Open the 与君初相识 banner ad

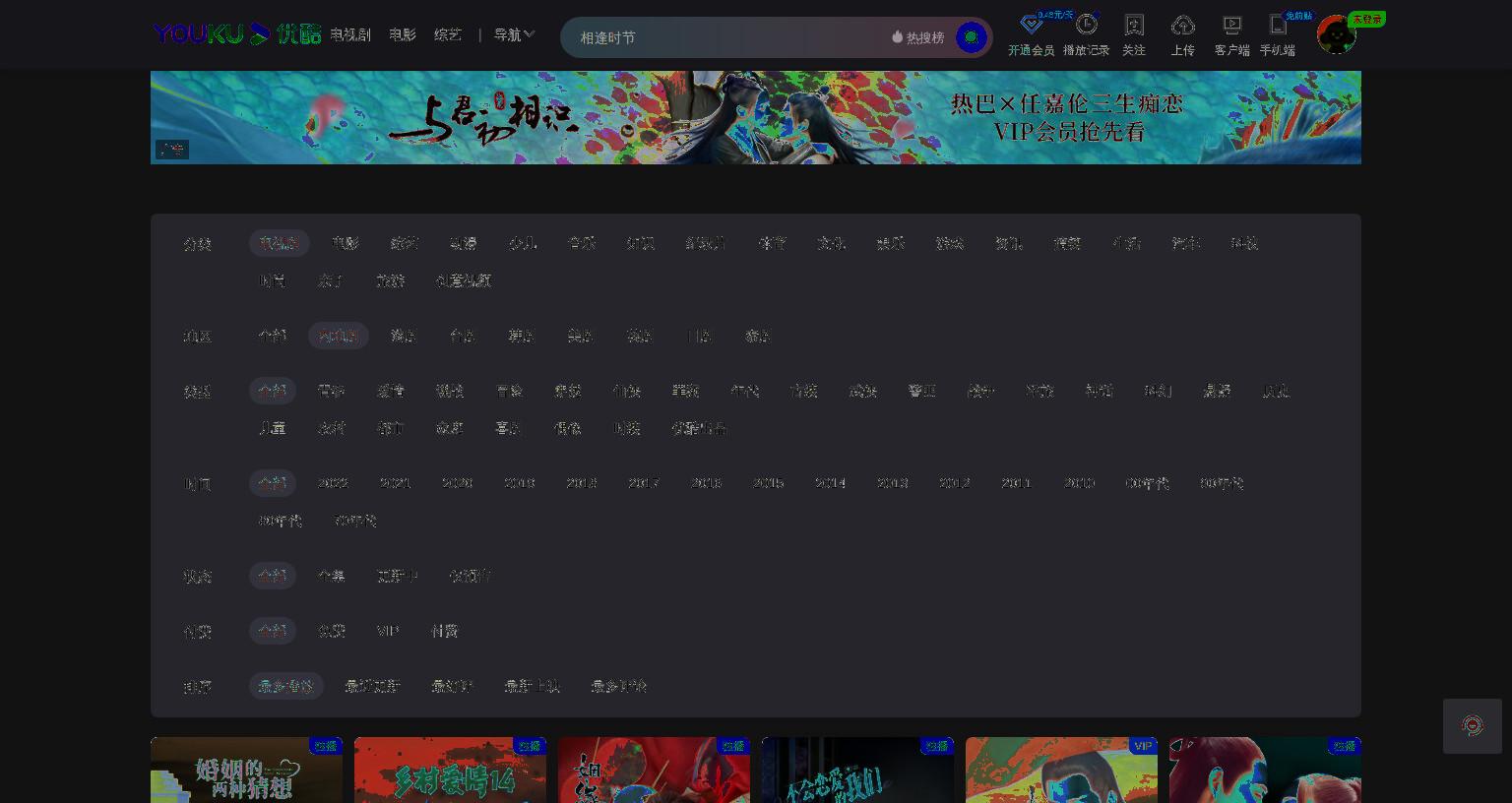coord(756,117)
